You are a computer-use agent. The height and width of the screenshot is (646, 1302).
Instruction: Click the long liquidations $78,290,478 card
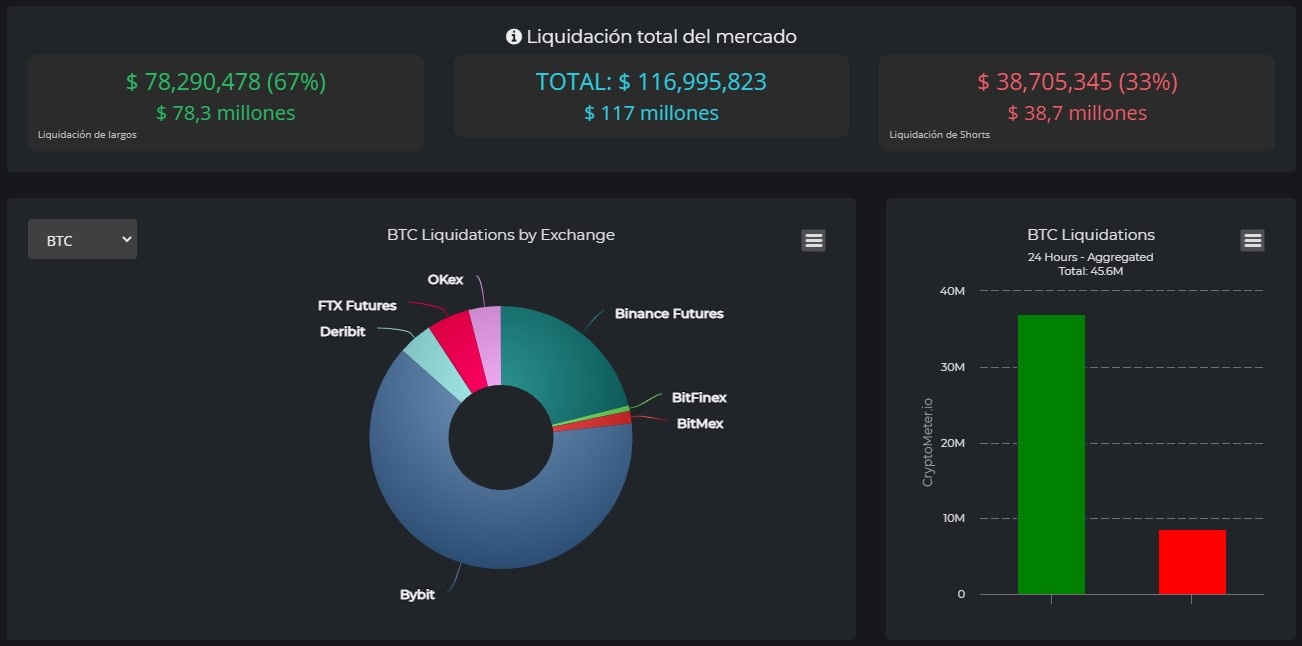pos(225,102)
